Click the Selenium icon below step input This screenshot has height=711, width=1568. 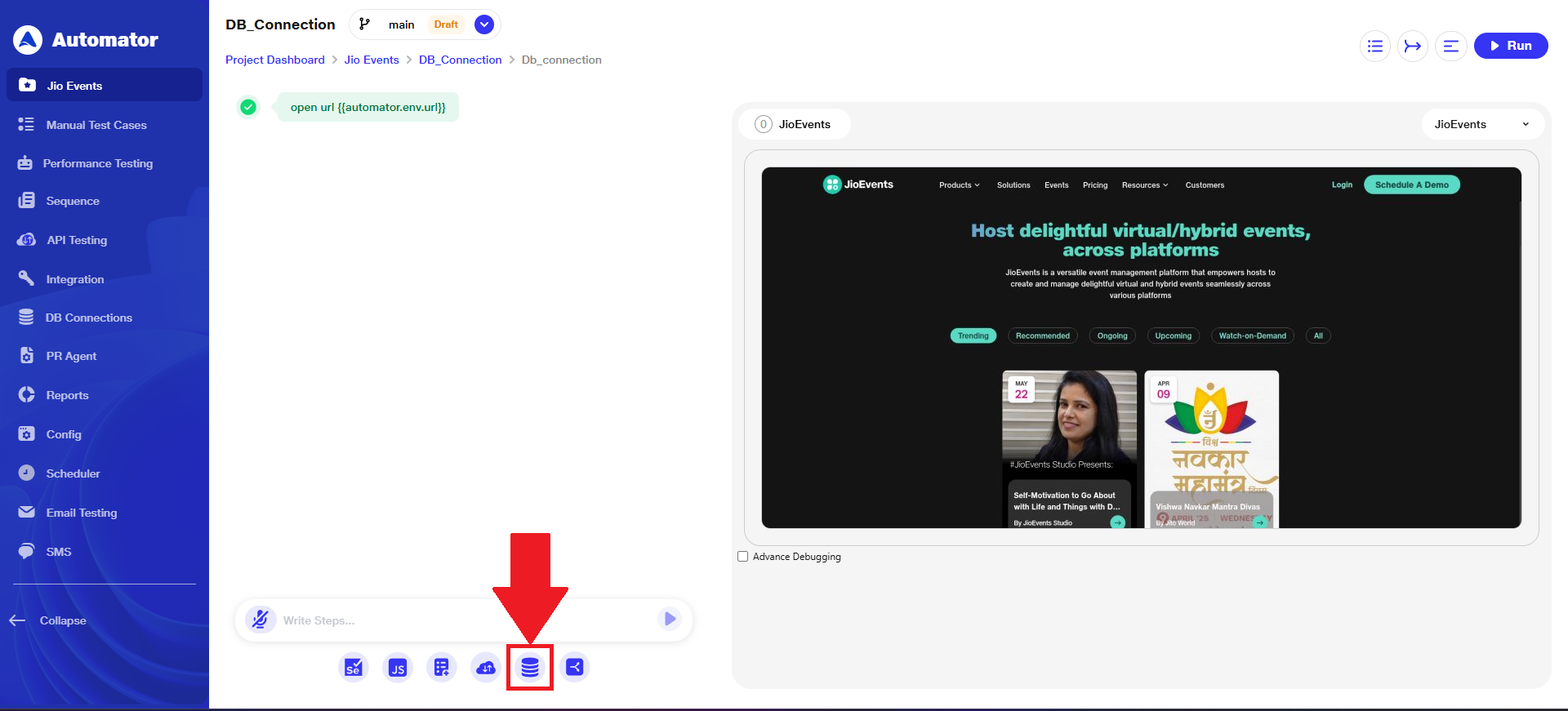coord(354,668)
